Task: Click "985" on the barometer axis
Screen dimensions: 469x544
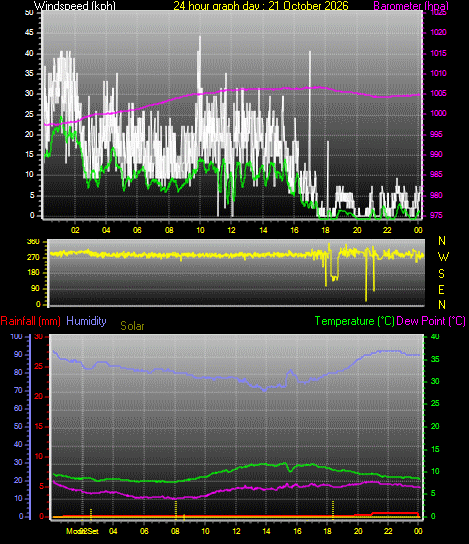Action: (x=436, y=174)
